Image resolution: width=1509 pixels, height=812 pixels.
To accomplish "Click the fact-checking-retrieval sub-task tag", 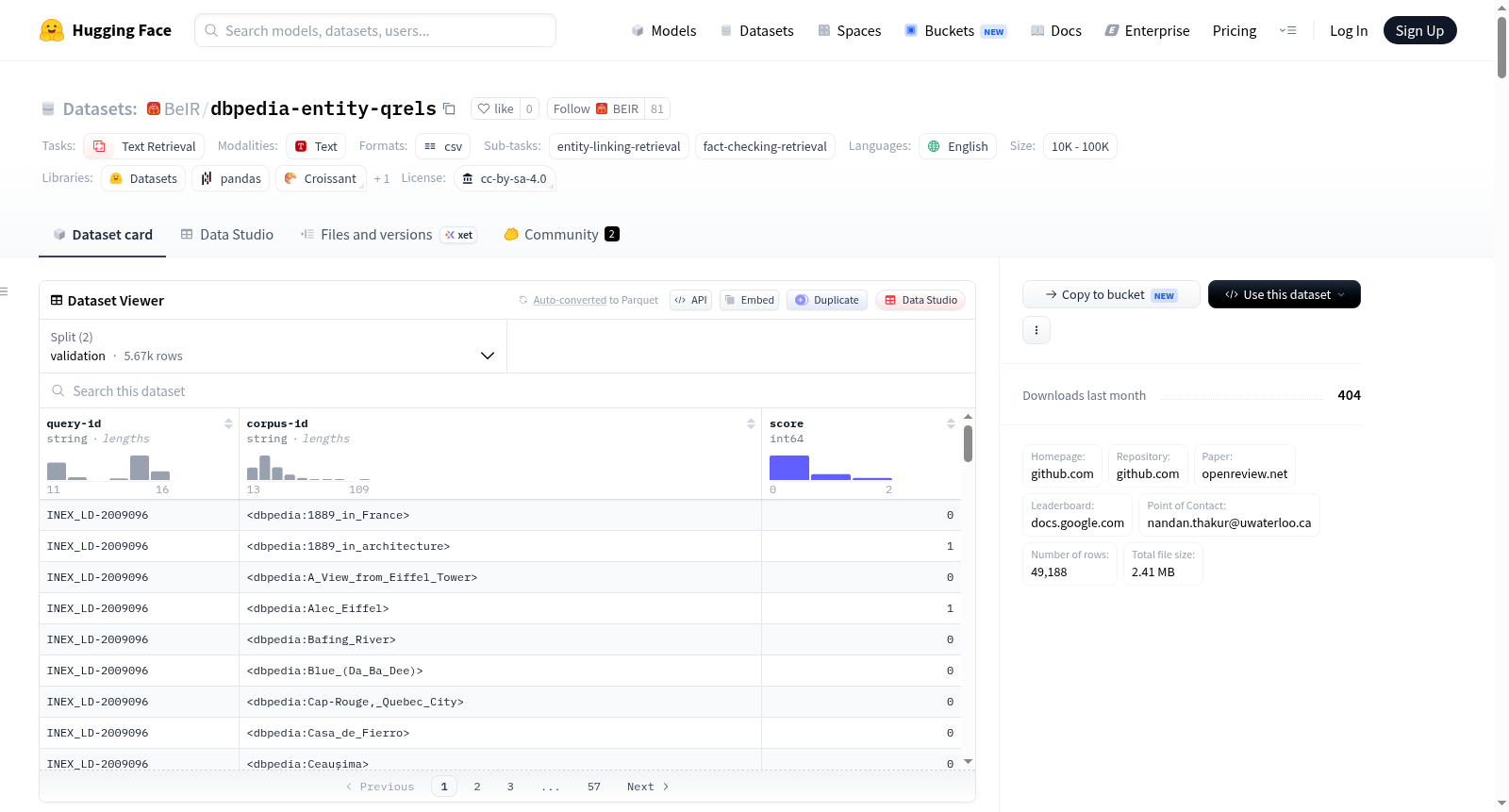I will [x=765, y=146].
